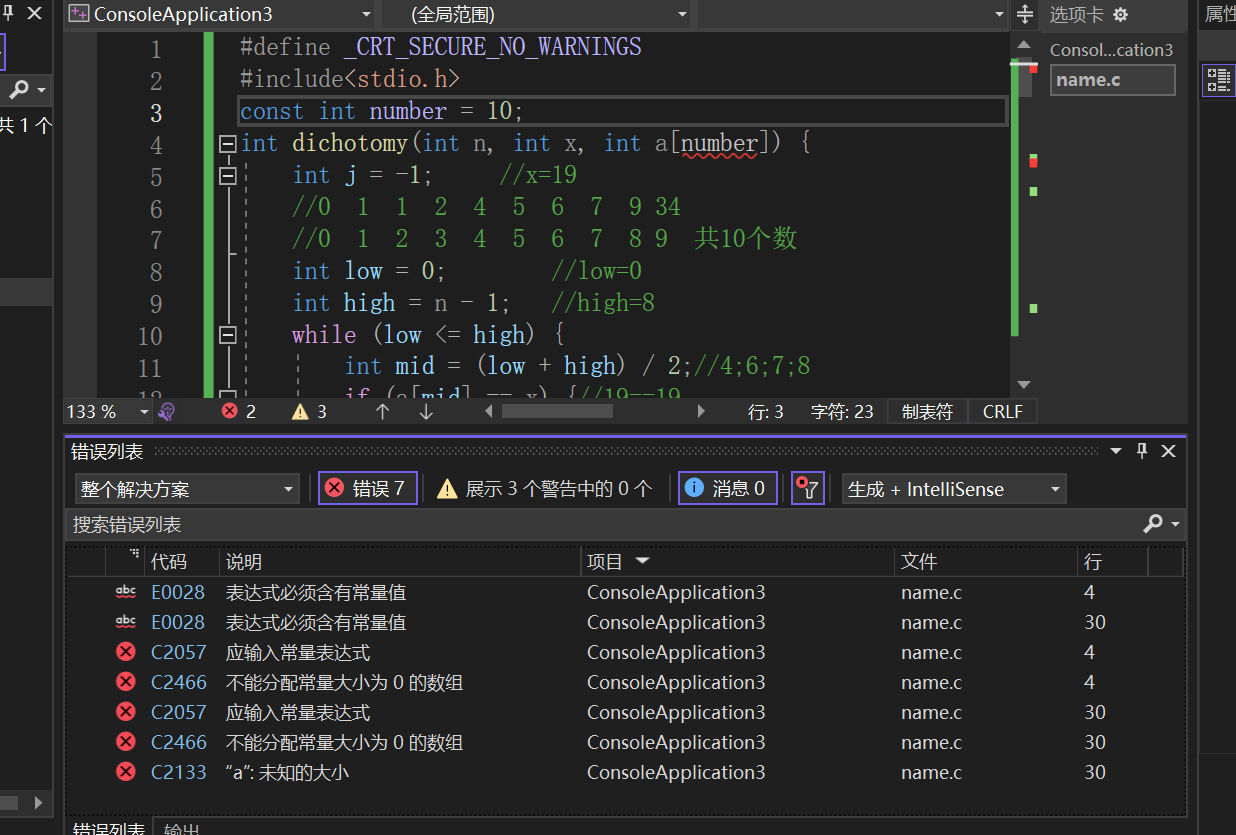1236x835 pixels.
Task: Open the error list window options dropdown
Action: coord(1117,451)
